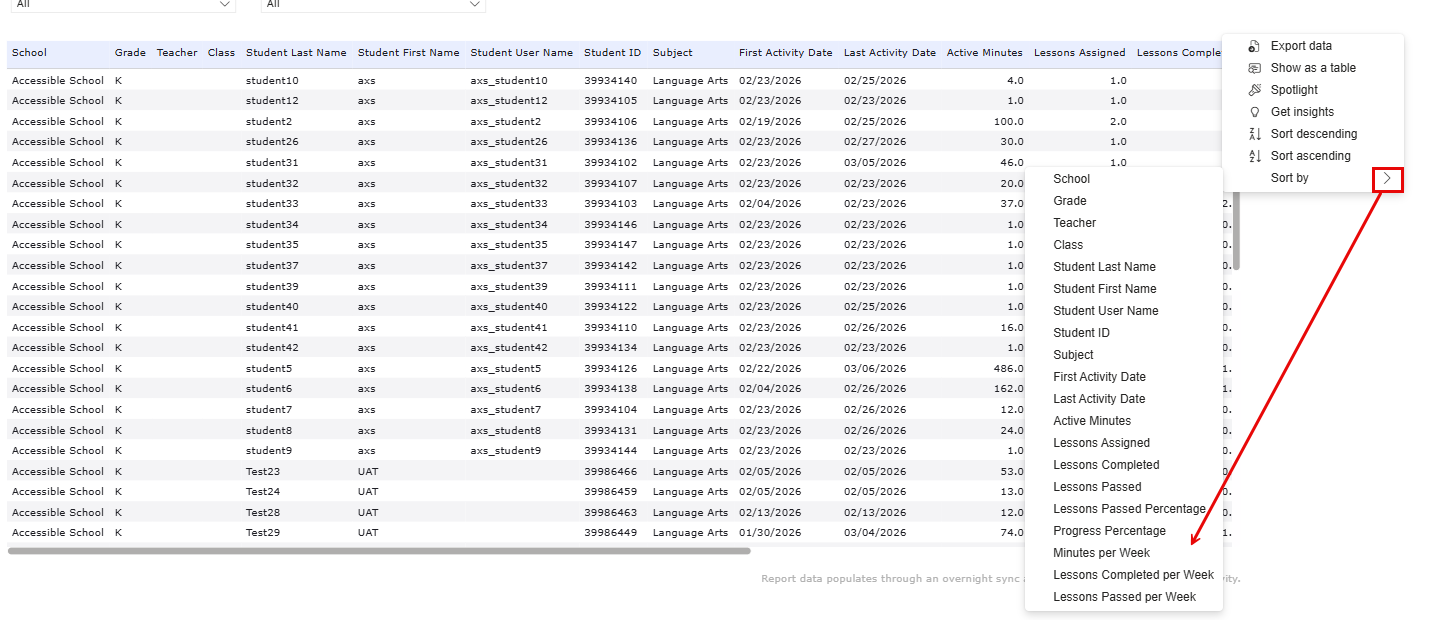The height and width of the screenshot is (620, 1429).
Task: Choose Teacher in the Sort by submenu
Action: (1073, 222)
